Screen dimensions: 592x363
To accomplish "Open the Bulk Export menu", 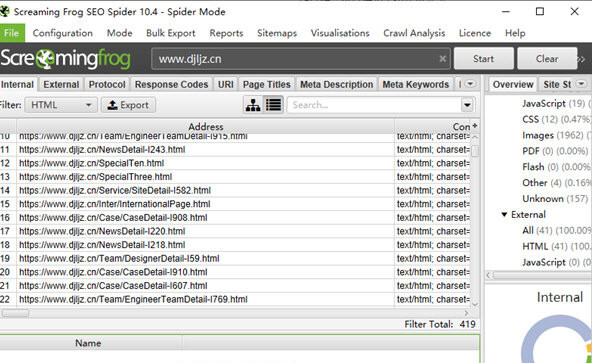I will [171, 33].
